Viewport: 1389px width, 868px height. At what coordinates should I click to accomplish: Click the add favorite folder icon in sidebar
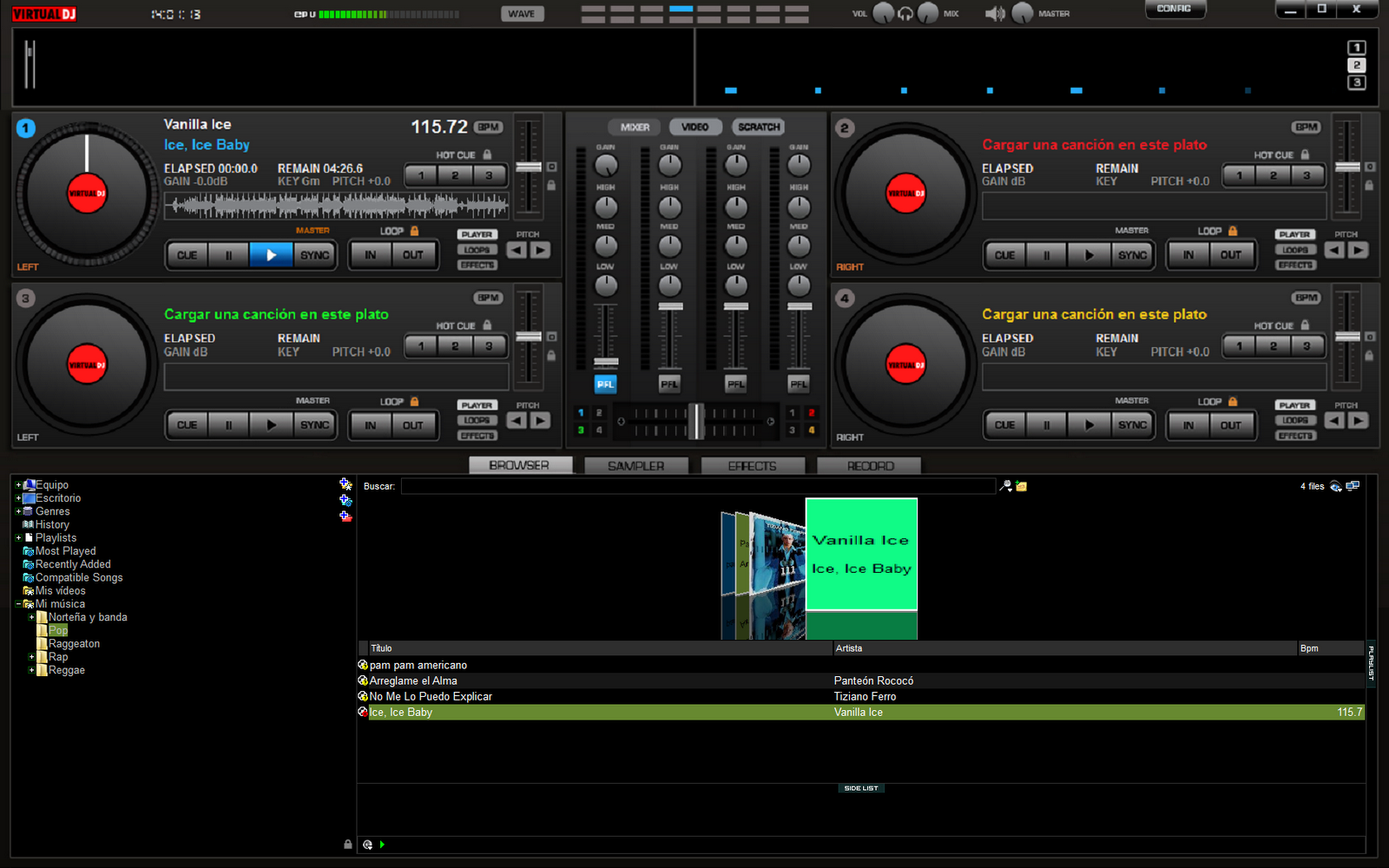[346, 483]
